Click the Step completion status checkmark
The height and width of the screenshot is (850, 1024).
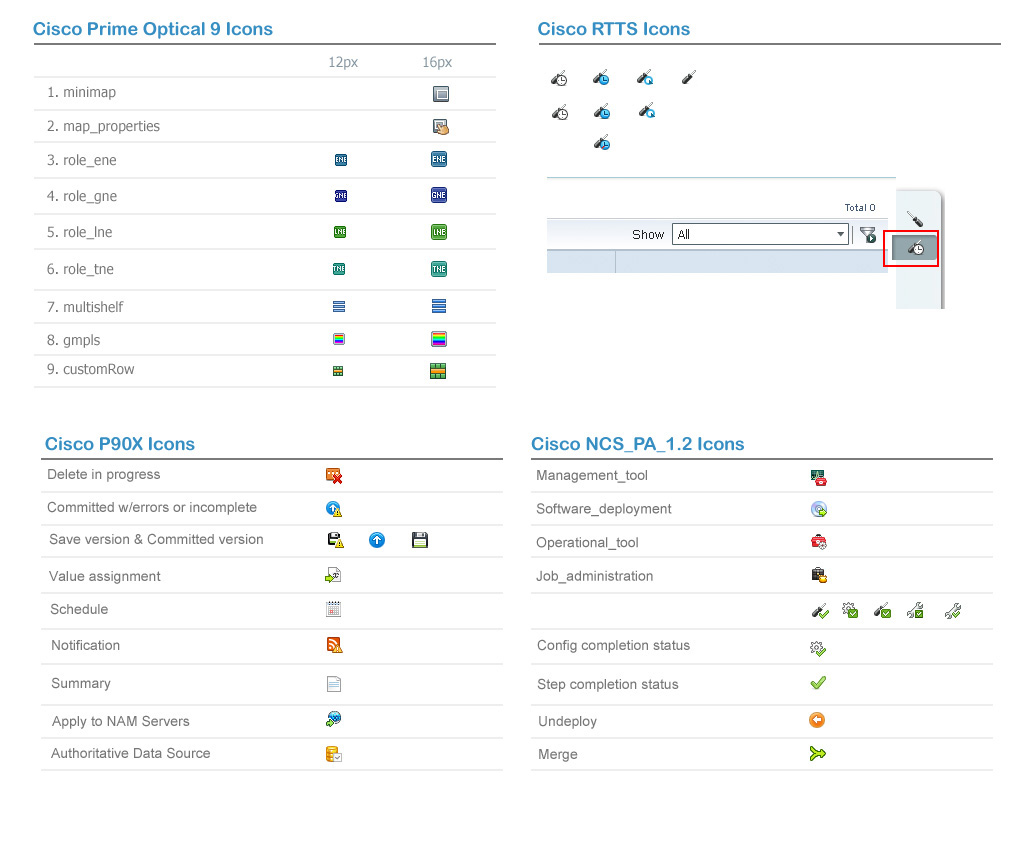[x=817, y=683]
